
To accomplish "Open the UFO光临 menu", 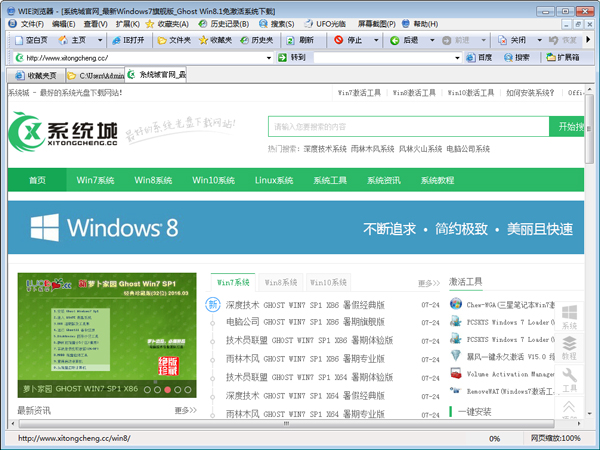I will point(326,24).
